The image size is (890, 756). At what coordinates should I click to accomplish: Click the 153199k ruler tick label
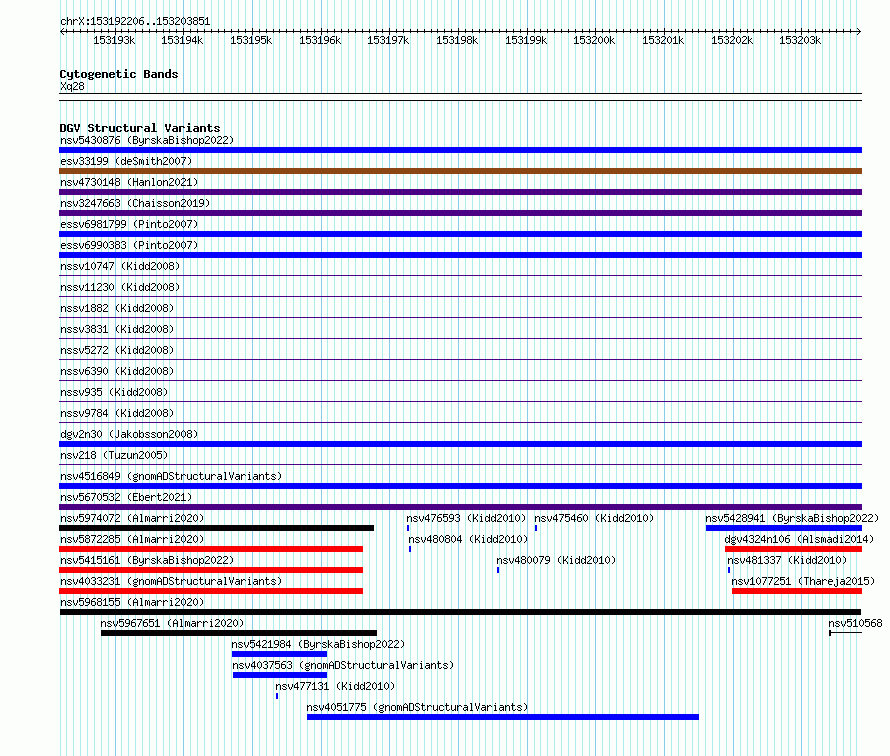pos(526,40)
